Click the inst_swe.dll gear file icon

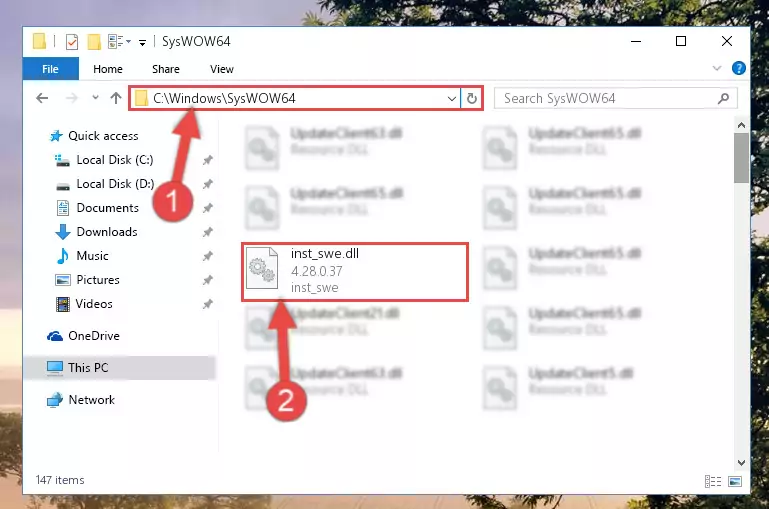click(262, 268)
